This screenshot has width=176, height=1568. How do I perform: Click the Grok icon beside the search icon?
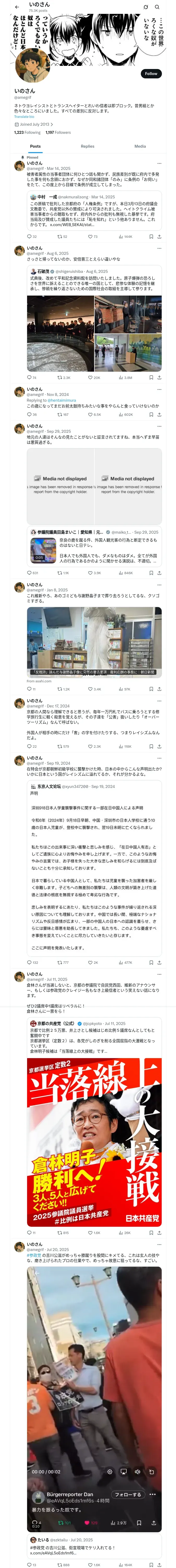[146, 7]
